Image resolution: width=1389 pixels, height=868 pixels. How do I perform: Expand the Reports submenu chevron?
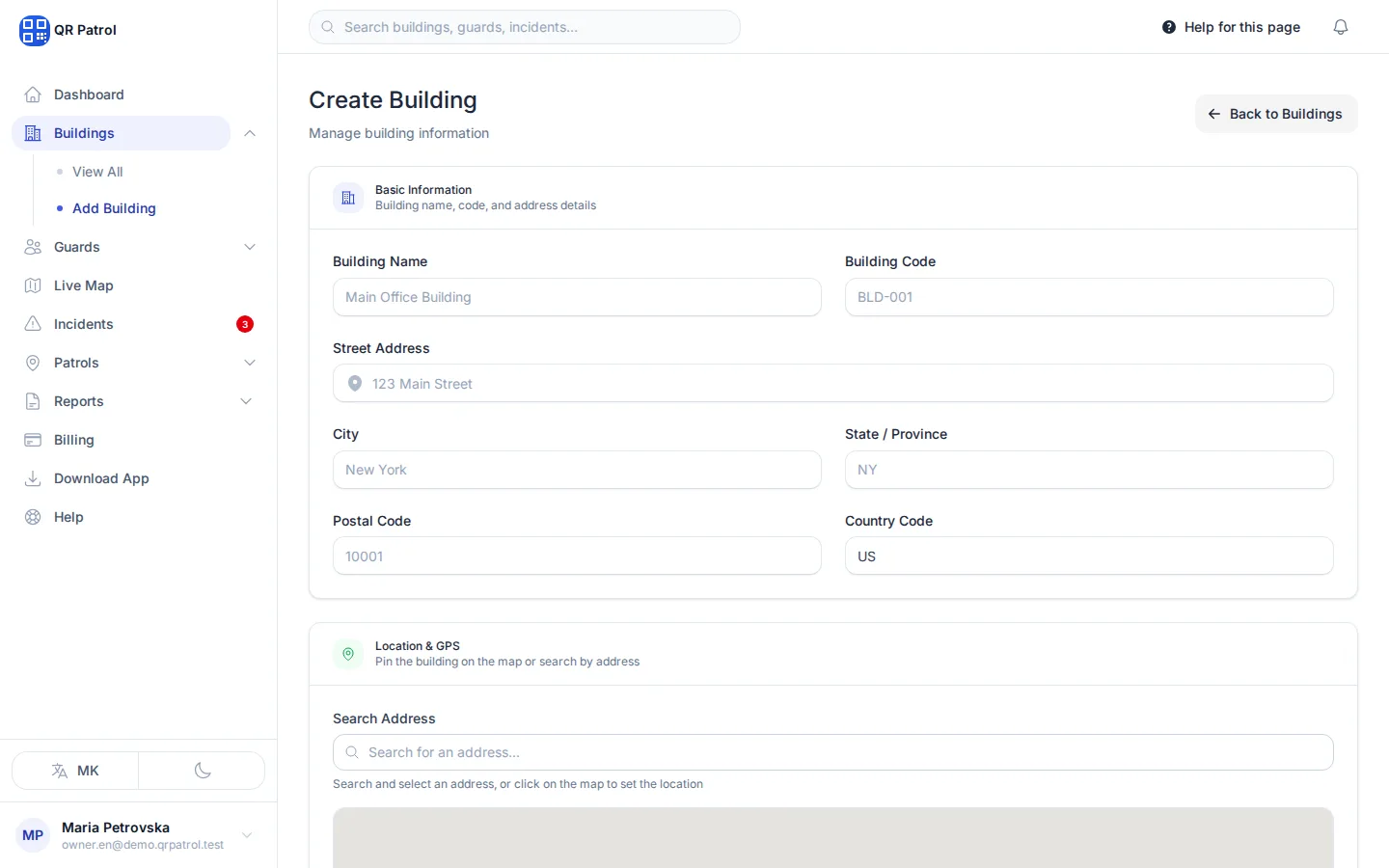coord(246,401)
